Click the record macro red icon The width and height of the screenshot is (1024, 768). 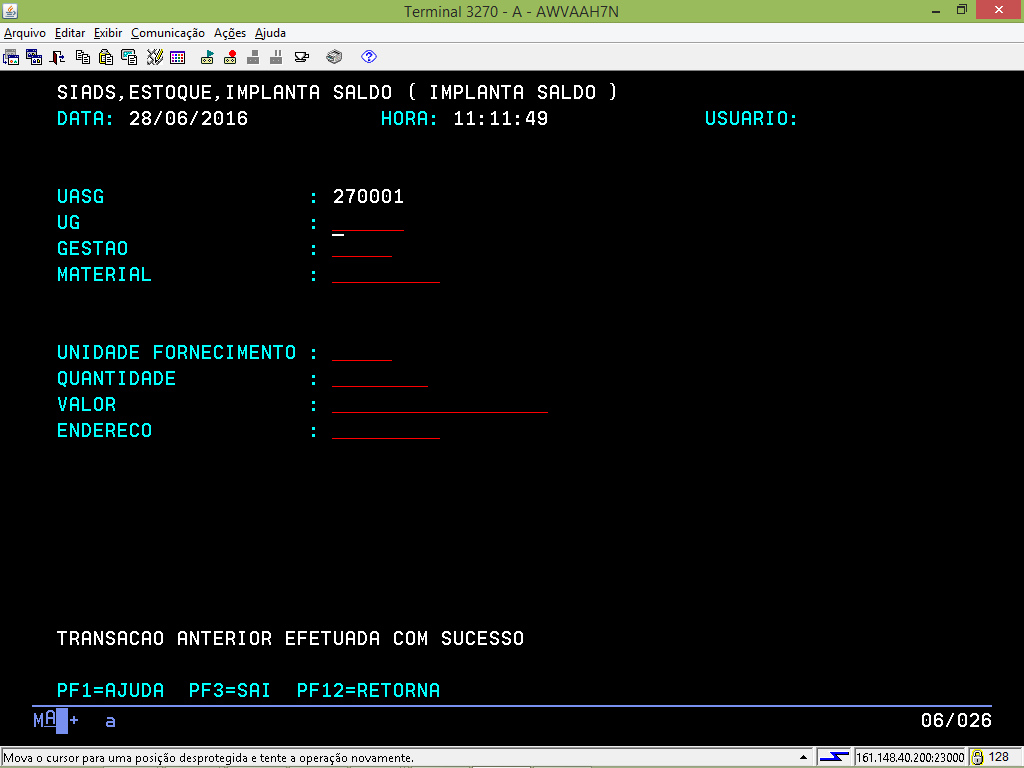pos(230,57)
